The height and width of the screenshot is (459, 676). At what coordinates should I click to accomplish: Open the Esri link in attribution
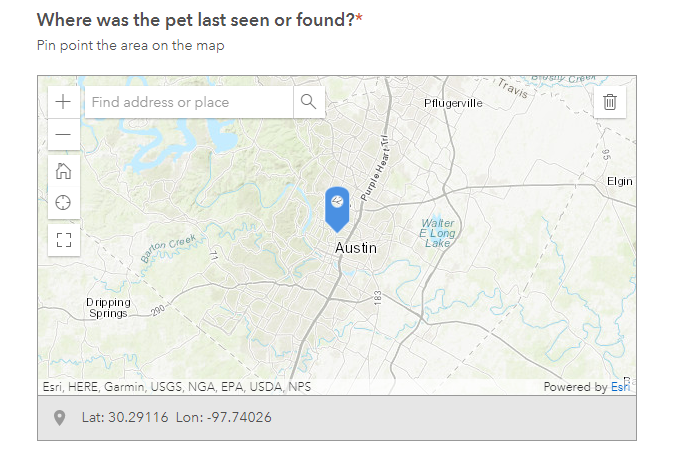[620, 387]
